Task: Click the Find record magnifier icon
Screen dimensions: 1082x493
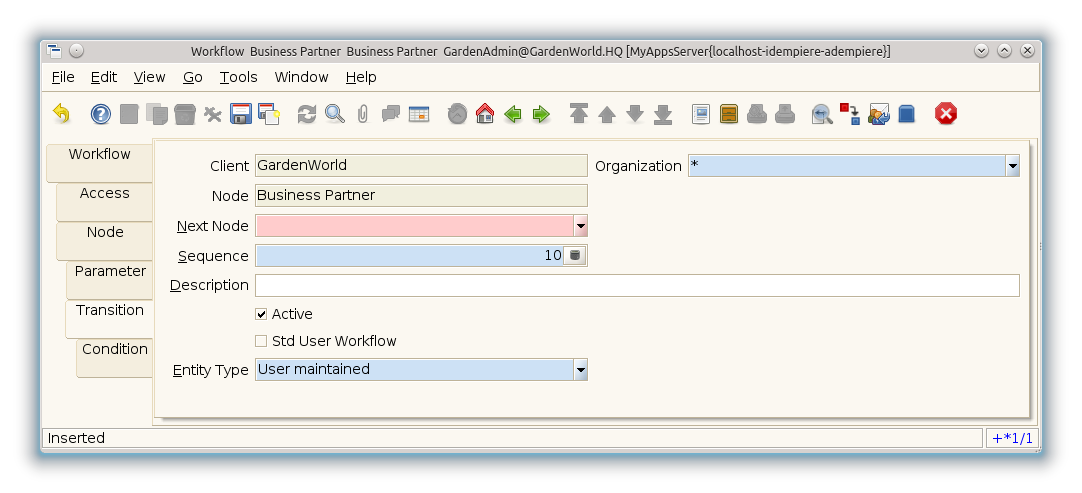Action: tap(335, 114)
